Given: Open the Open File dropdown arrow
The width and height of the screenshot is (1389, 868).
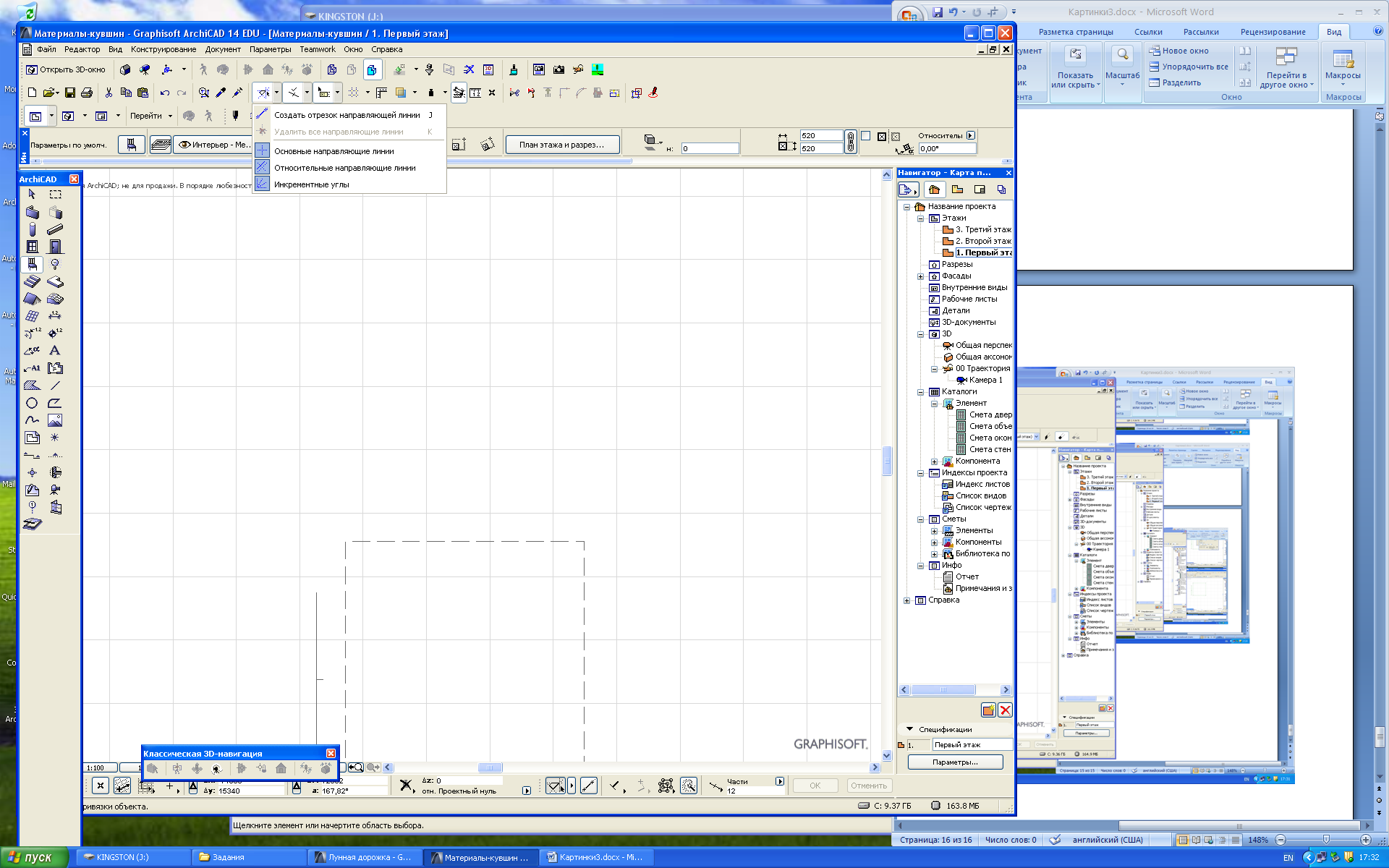Looking at the screenshot, I should pos(56,93).
